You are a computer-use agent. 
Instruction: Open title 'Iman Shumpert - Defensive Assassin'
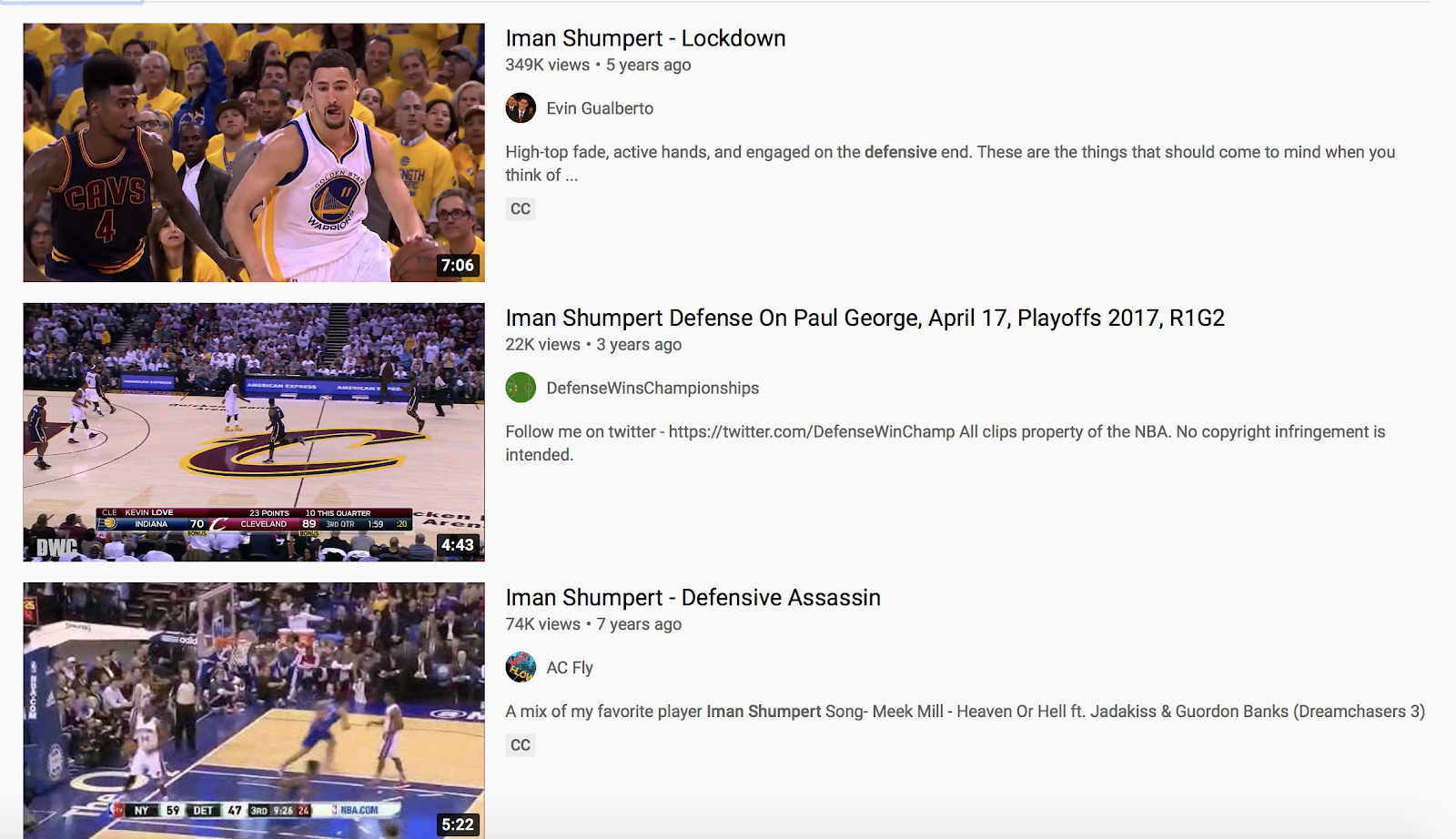[x=693, y=598]
